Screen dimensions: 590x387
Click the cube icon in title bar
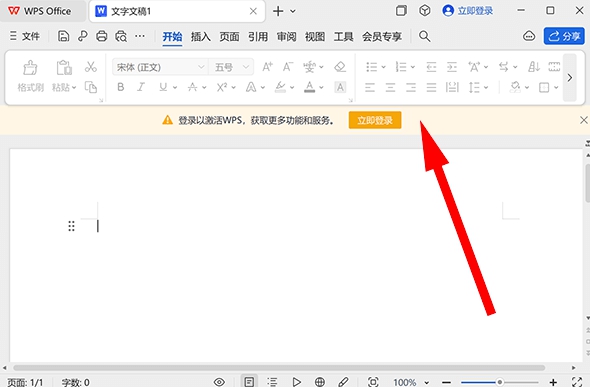coord(425,11)
